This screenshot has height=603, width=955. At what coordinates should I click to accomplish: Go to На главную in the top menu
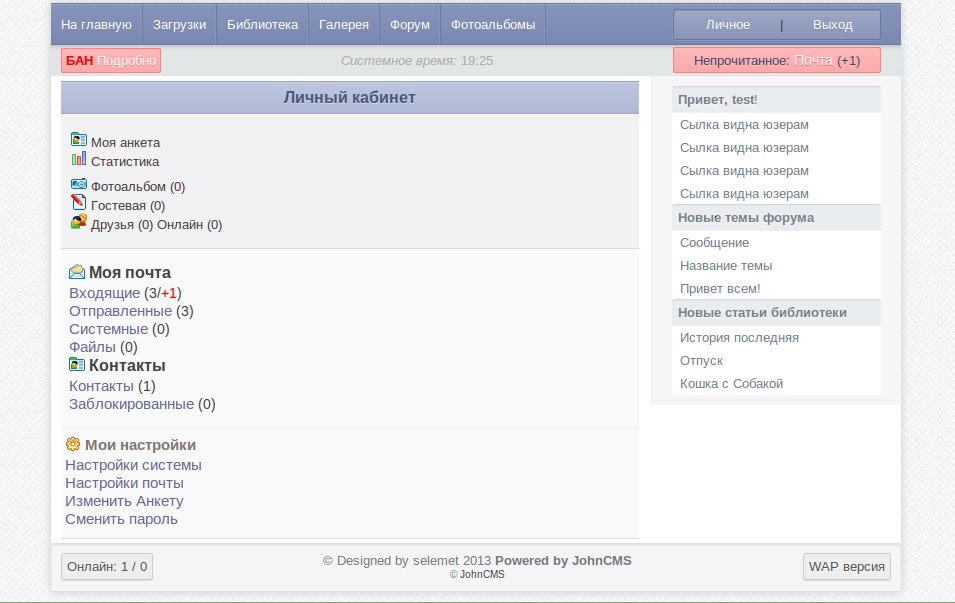(x=96, y=25)
